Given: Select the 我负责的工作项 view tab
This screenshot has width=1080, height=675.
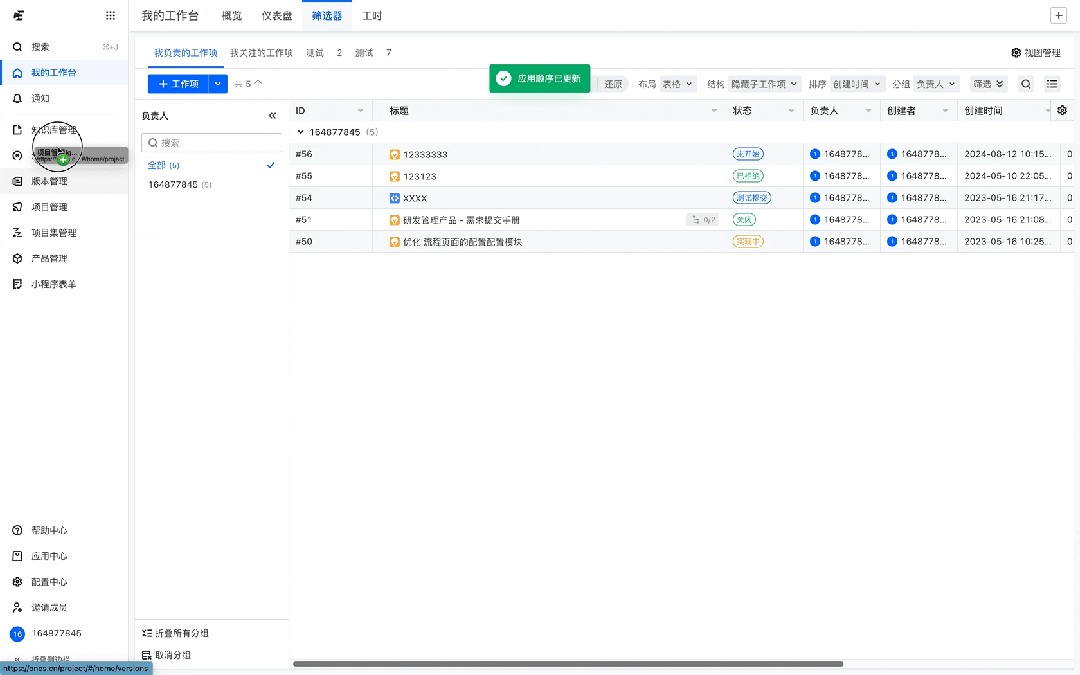Looking at the screenshot, I should click(186, 53).
